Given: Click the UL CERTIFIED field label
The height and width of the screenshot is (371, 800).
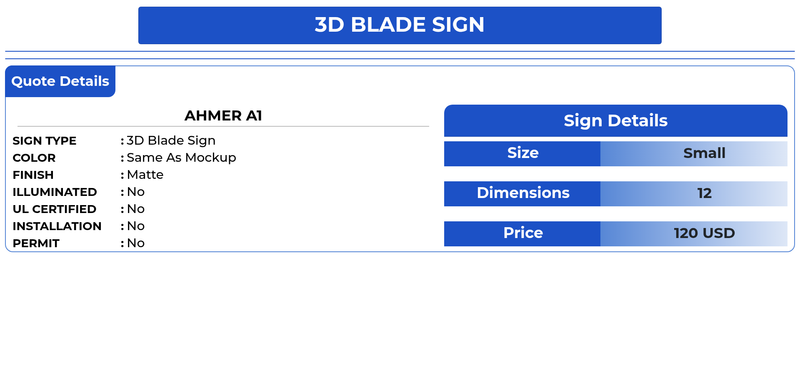Looking at the screenshot, I should 54,209.
